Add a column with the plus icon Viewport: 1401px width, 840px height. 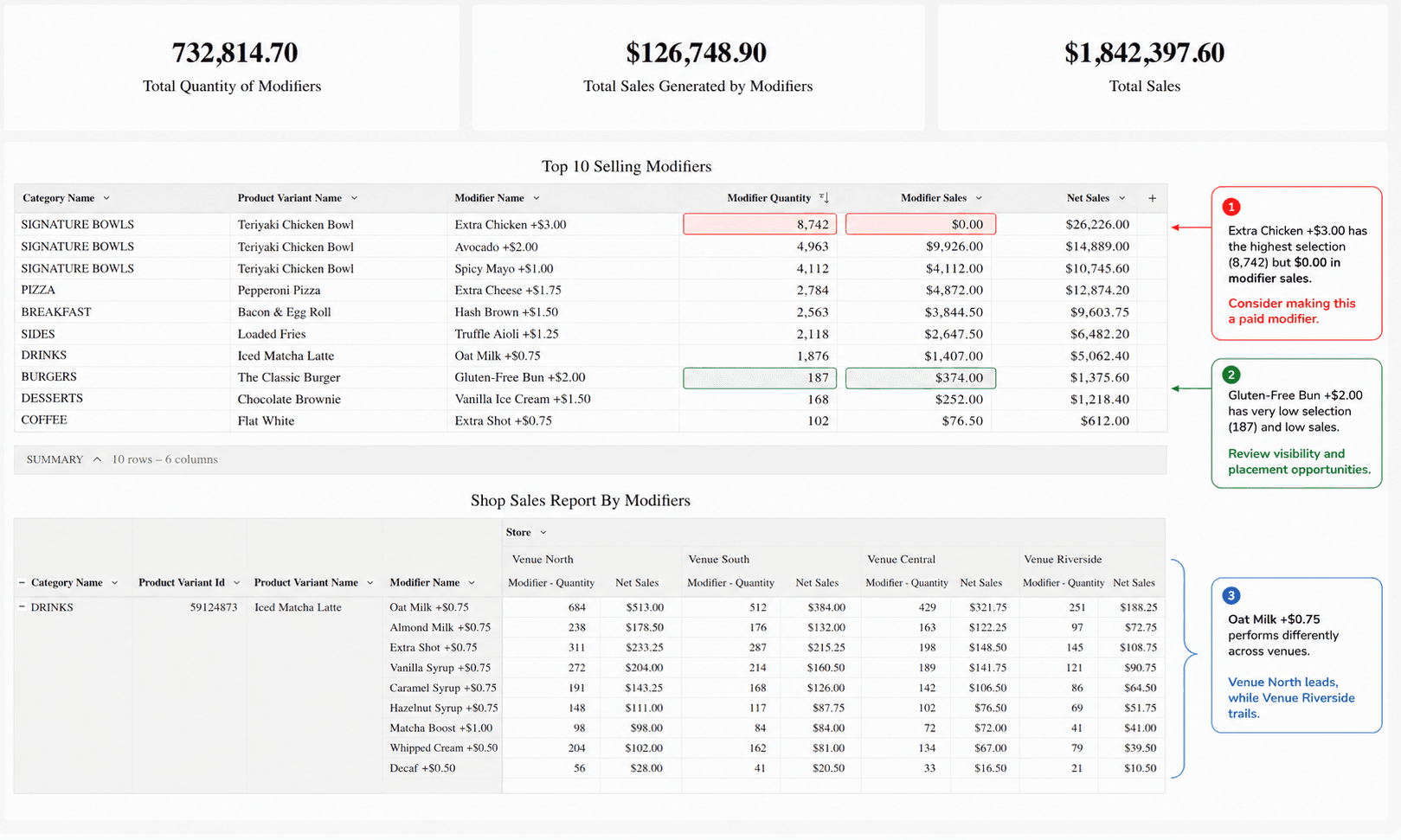[x=1153, y=198]
